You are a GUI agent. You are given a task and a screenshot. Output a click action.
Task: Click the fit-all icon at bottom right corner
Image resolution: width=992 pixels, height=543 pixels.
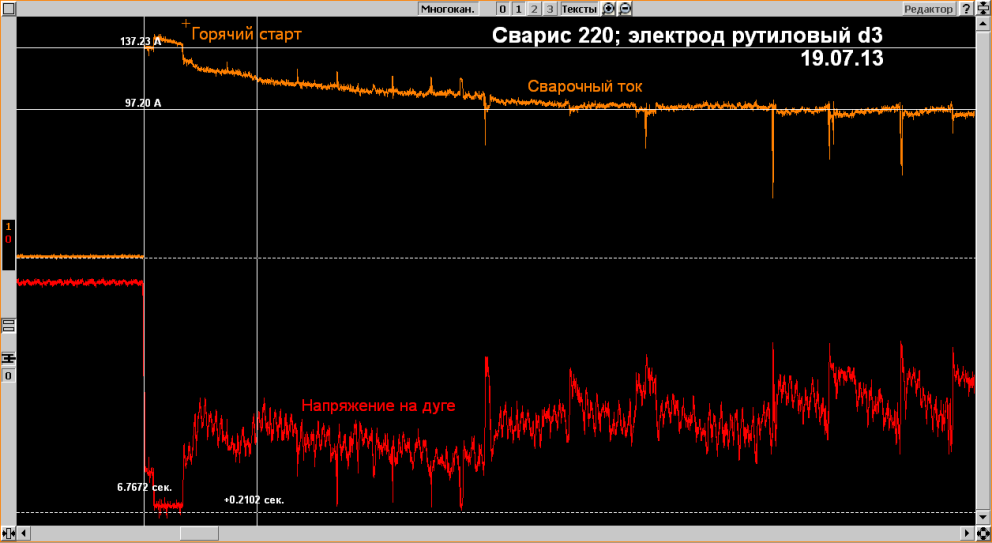tap(983, 534)
